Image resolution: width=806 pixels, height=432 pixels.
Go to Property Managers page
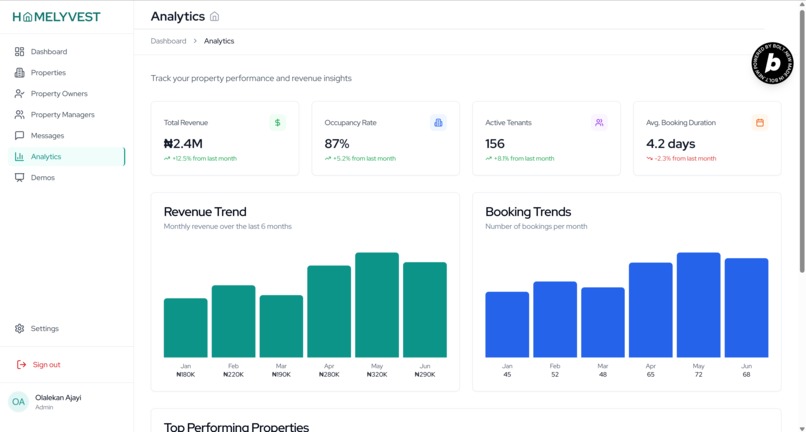pos(67,115)
